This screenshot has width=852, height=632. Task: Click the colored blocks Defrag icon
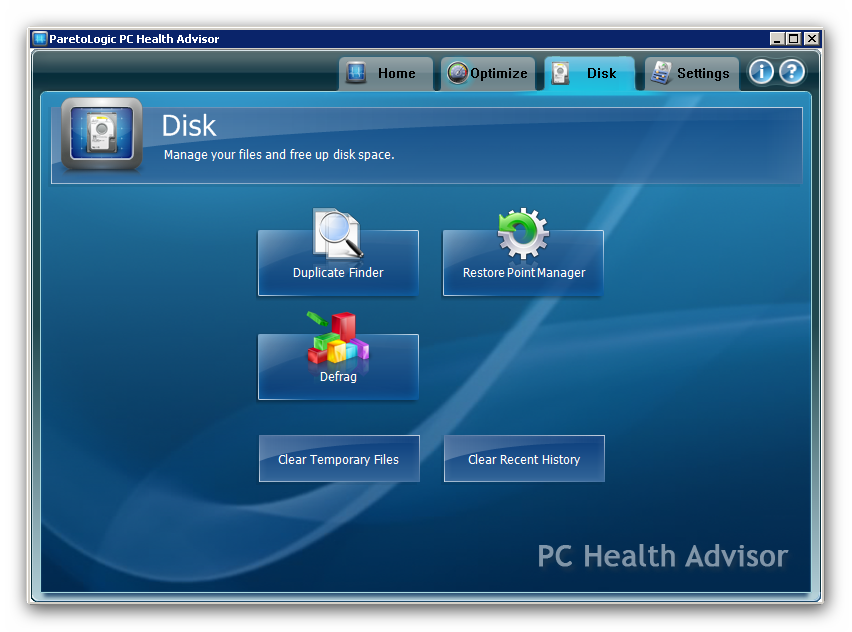[x=338, y=338]
